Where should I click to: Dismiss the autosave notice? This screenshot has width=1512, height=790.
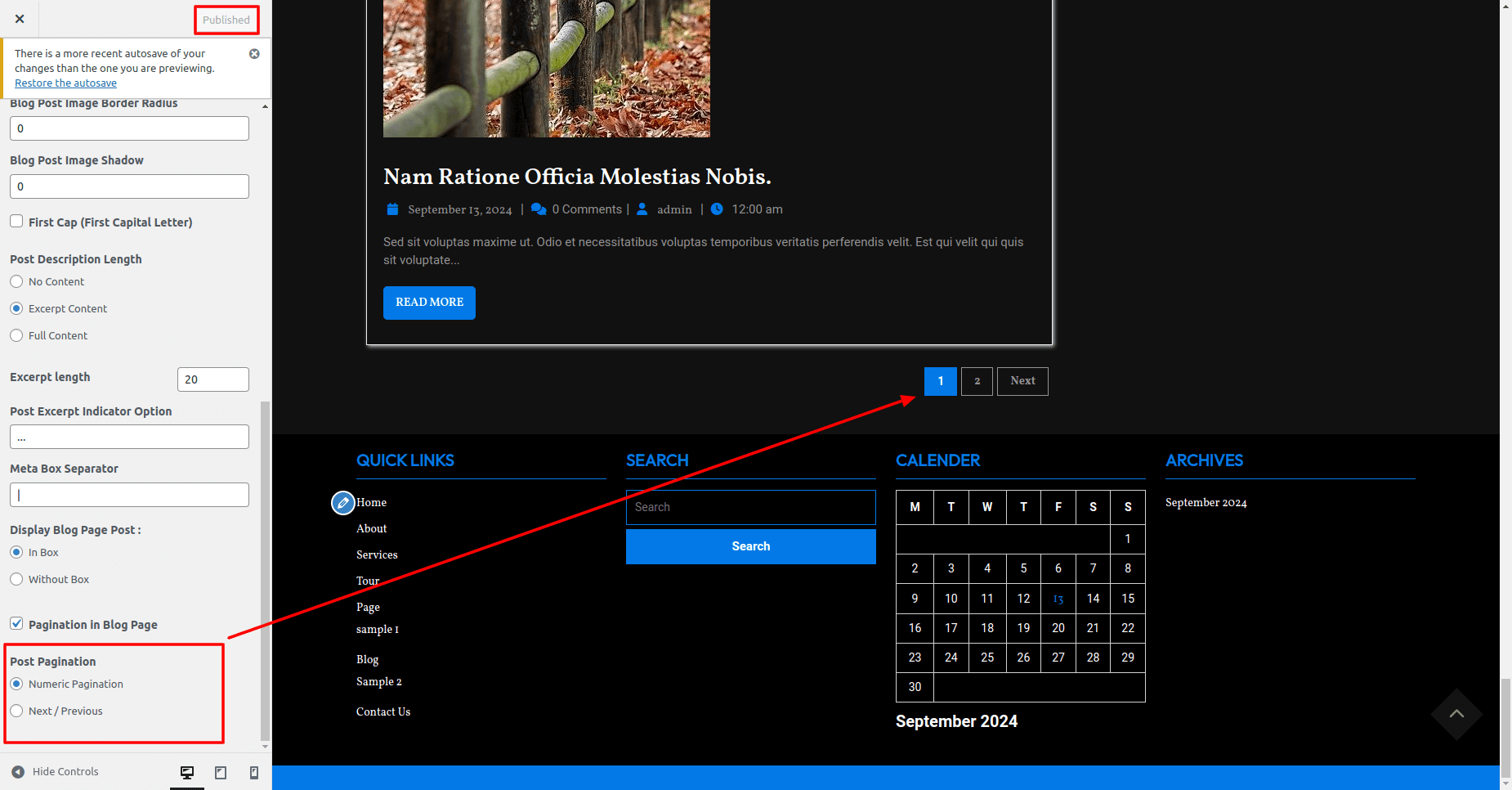(x=254, y=54)
